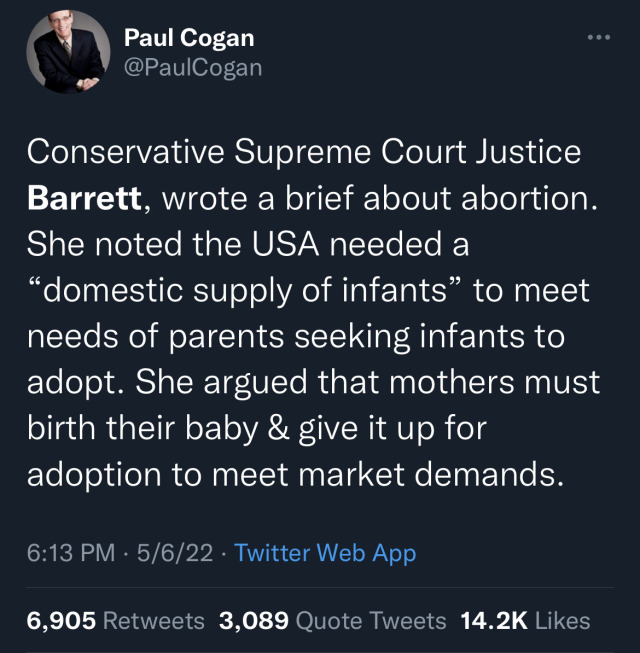Image resolution: width=640 pixels, height=653 pixels.
Task: Click Paul Cogan's profile picture
Action: pos(68,52)
